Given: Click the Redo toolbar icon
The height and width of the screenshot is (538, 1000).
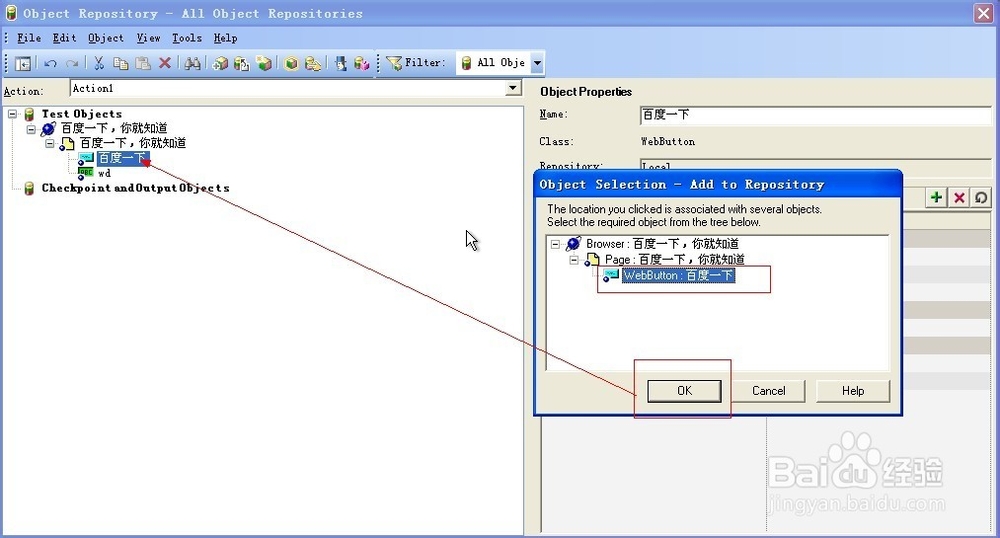Looking at the screenshot, I should (x=72, y=63).
